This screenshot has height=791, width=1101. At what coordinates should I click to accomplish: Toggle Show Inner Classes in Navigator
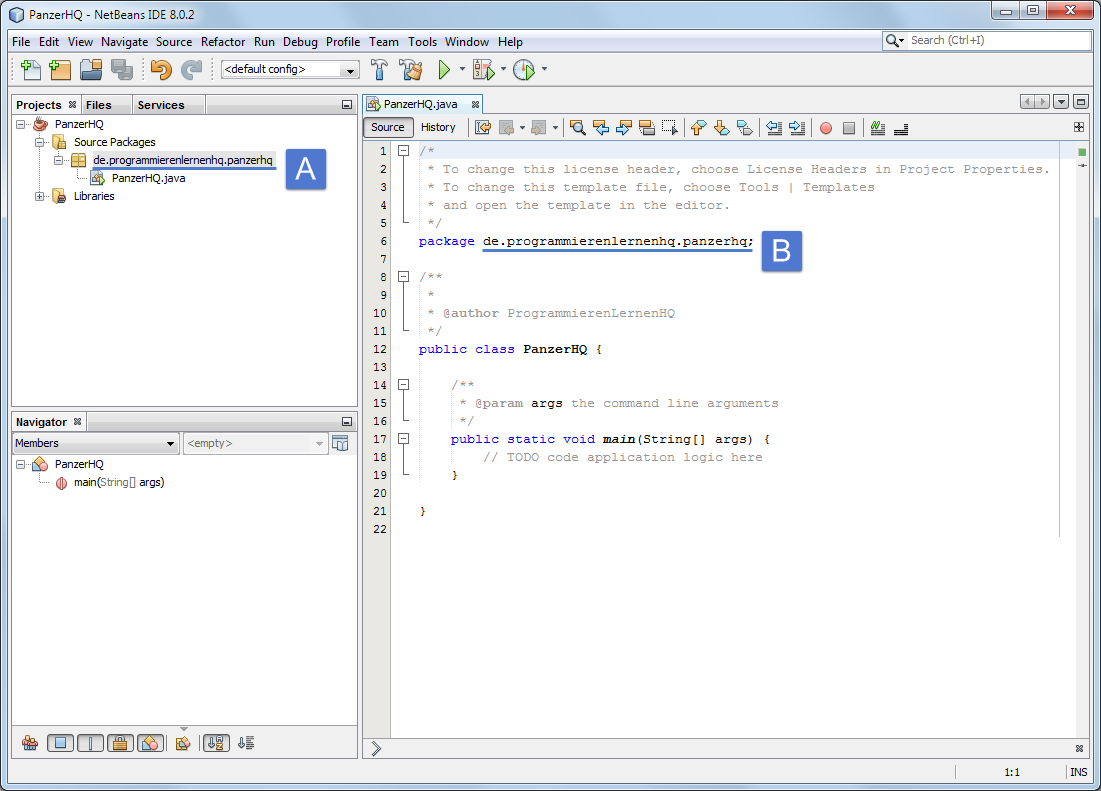point(150,743)
